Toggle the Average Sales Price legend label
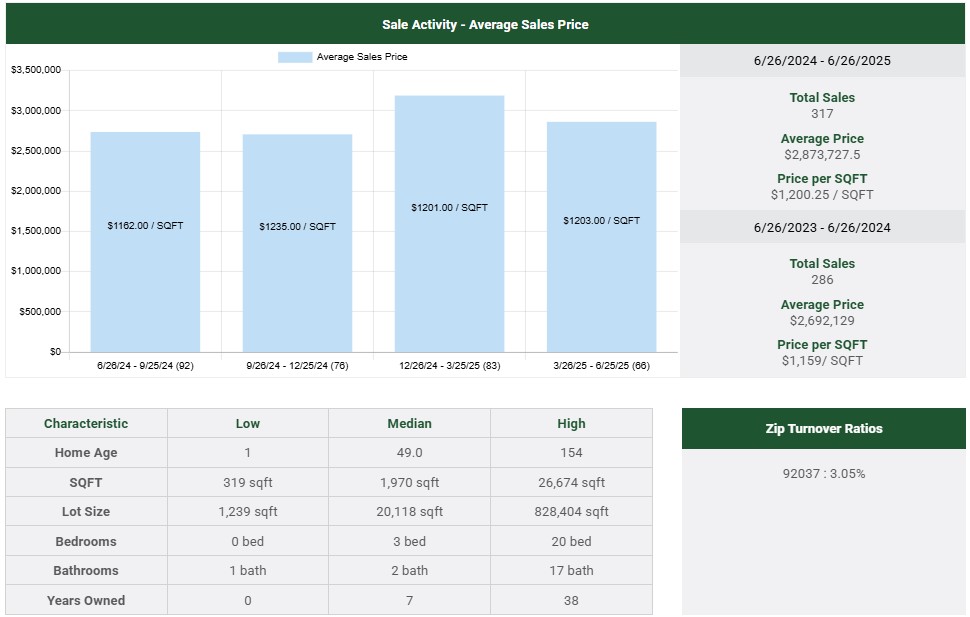This screenshot has width=970, height=617. [x=362, y=57]
